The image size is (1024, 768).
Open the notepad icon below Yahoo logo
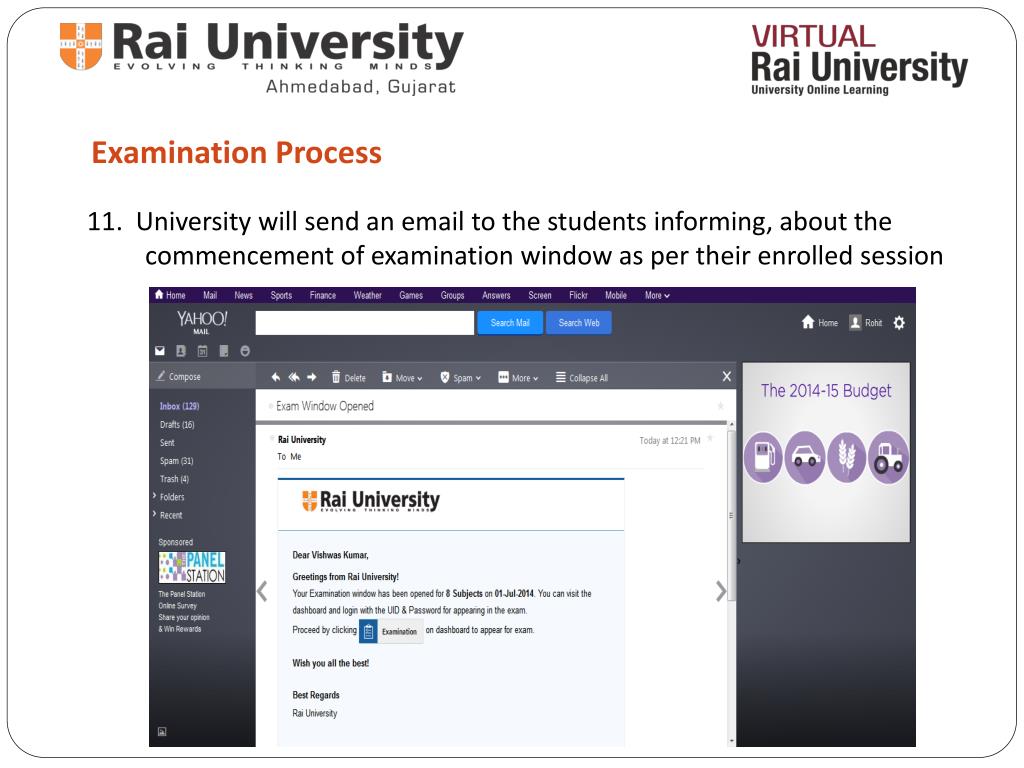pos(224,351)
